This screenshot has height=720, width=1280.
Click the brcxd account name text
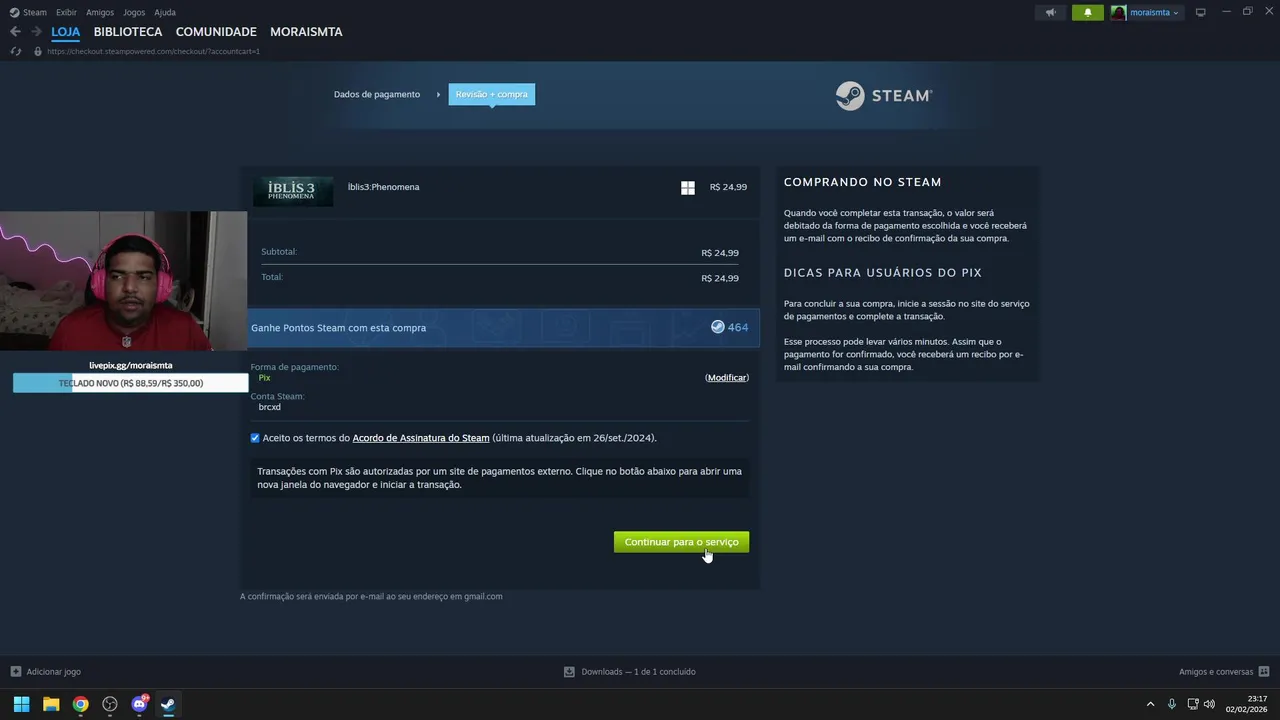coord(269,407)
